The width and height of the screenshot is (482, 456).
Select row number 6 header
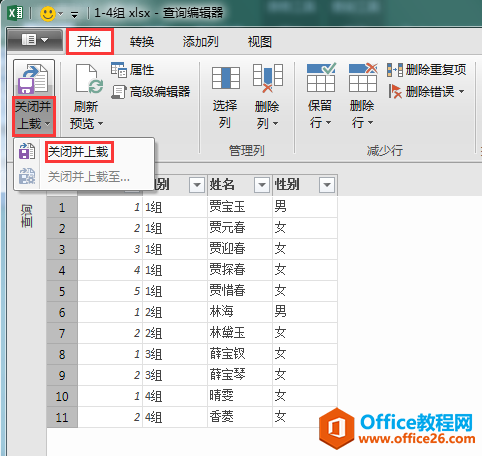(x=62, y=313)
